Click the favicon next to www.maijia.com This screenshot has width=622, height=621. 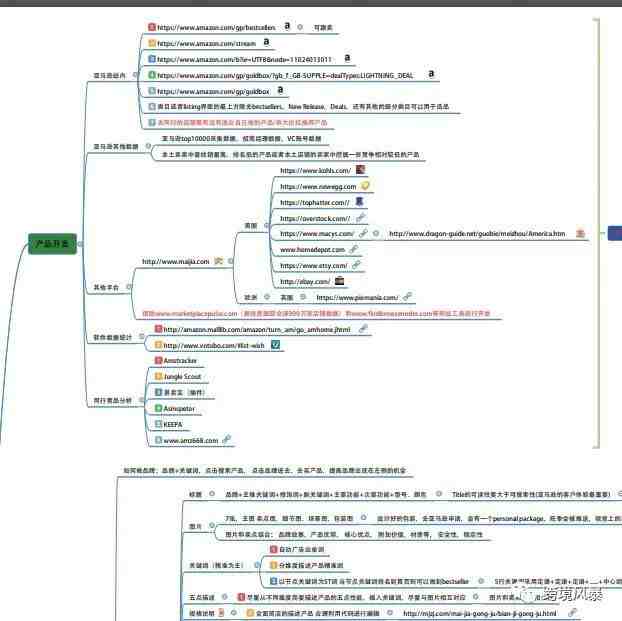click(219, 261)
